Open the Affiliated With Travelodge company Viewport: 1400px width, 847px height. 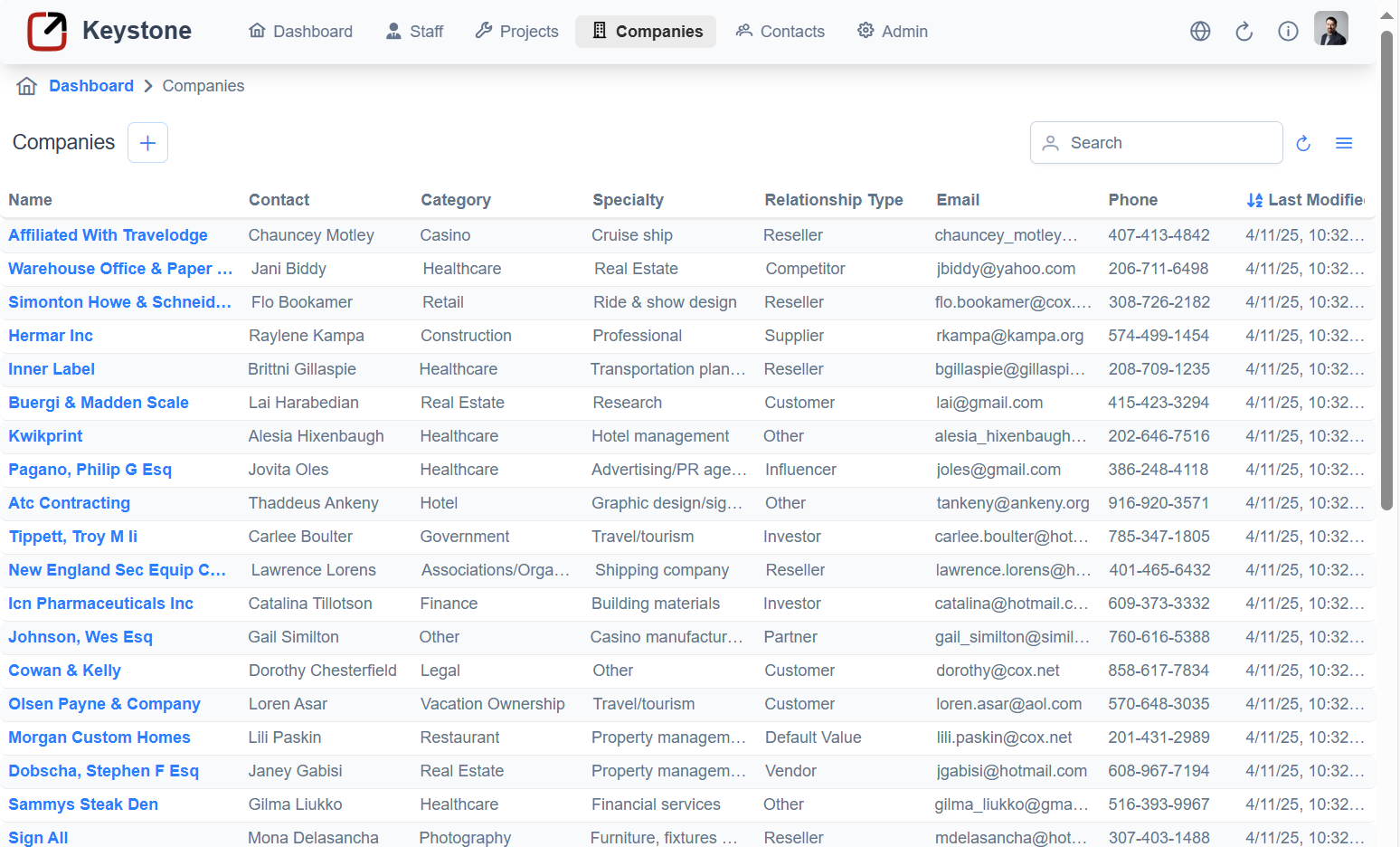(x=108, y=235)
